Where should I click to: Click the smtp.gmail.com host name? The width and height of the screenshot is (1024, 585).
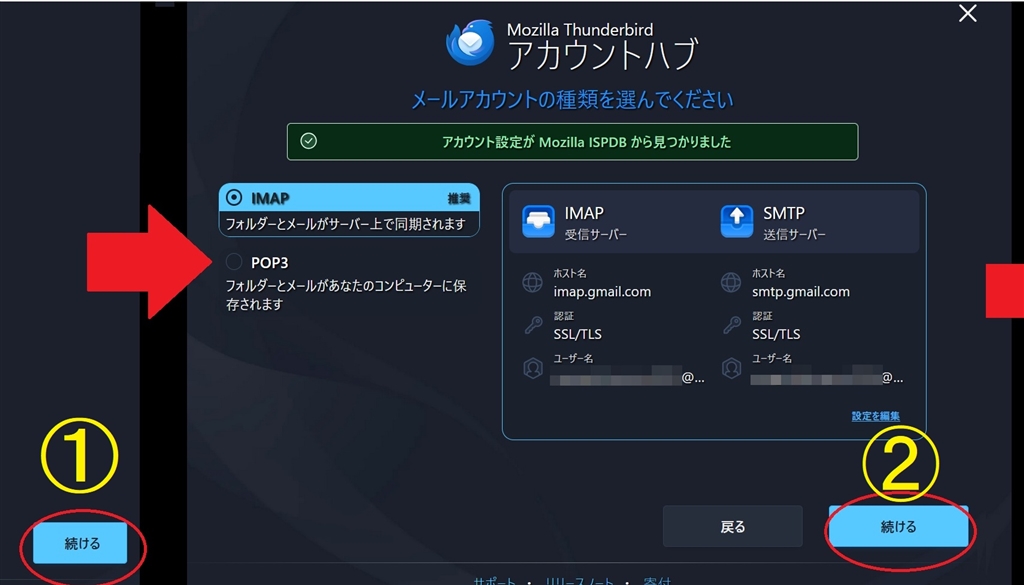point(801,292)
